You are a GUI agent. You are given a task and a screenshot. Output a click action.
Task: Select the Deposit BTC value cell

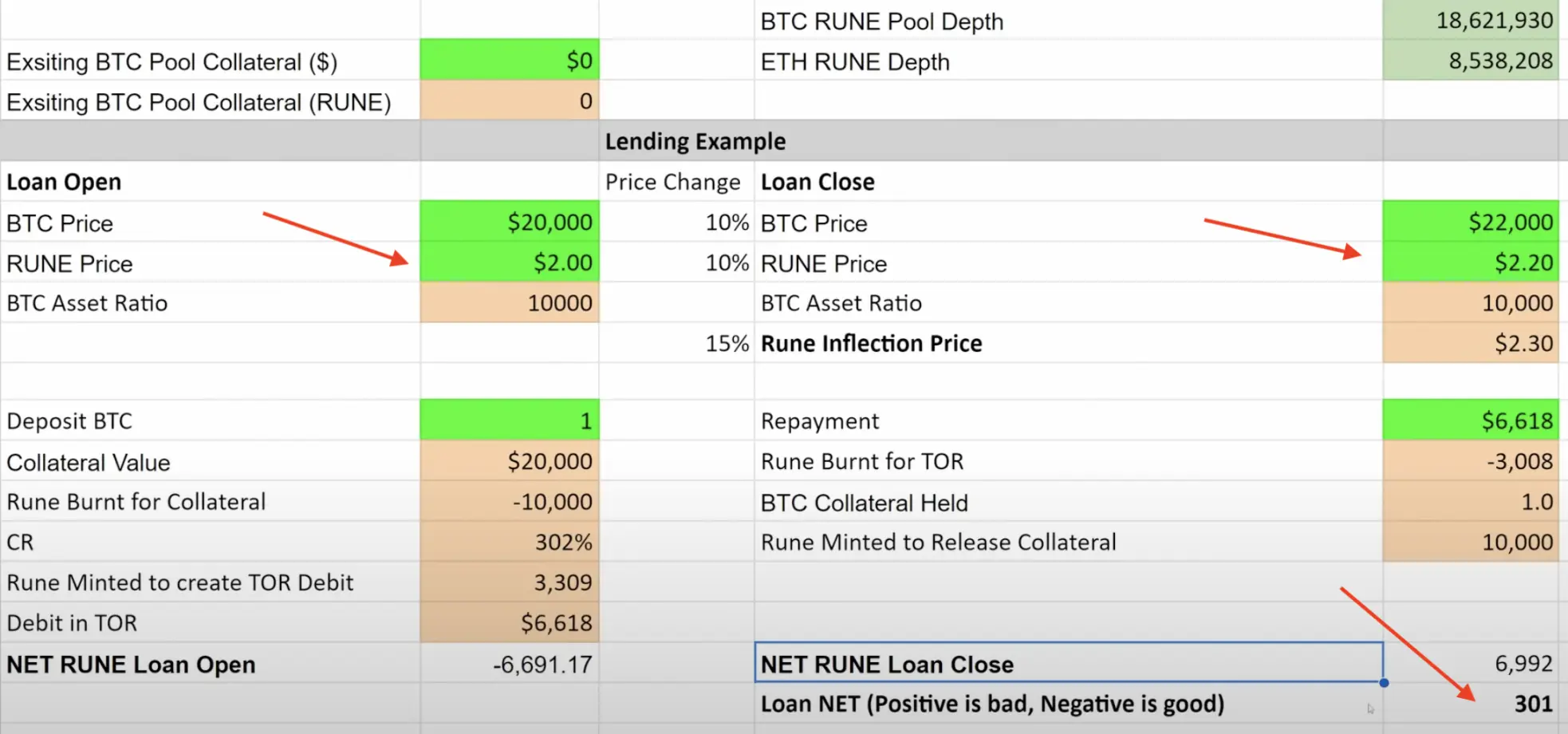(x=510, y=420)
